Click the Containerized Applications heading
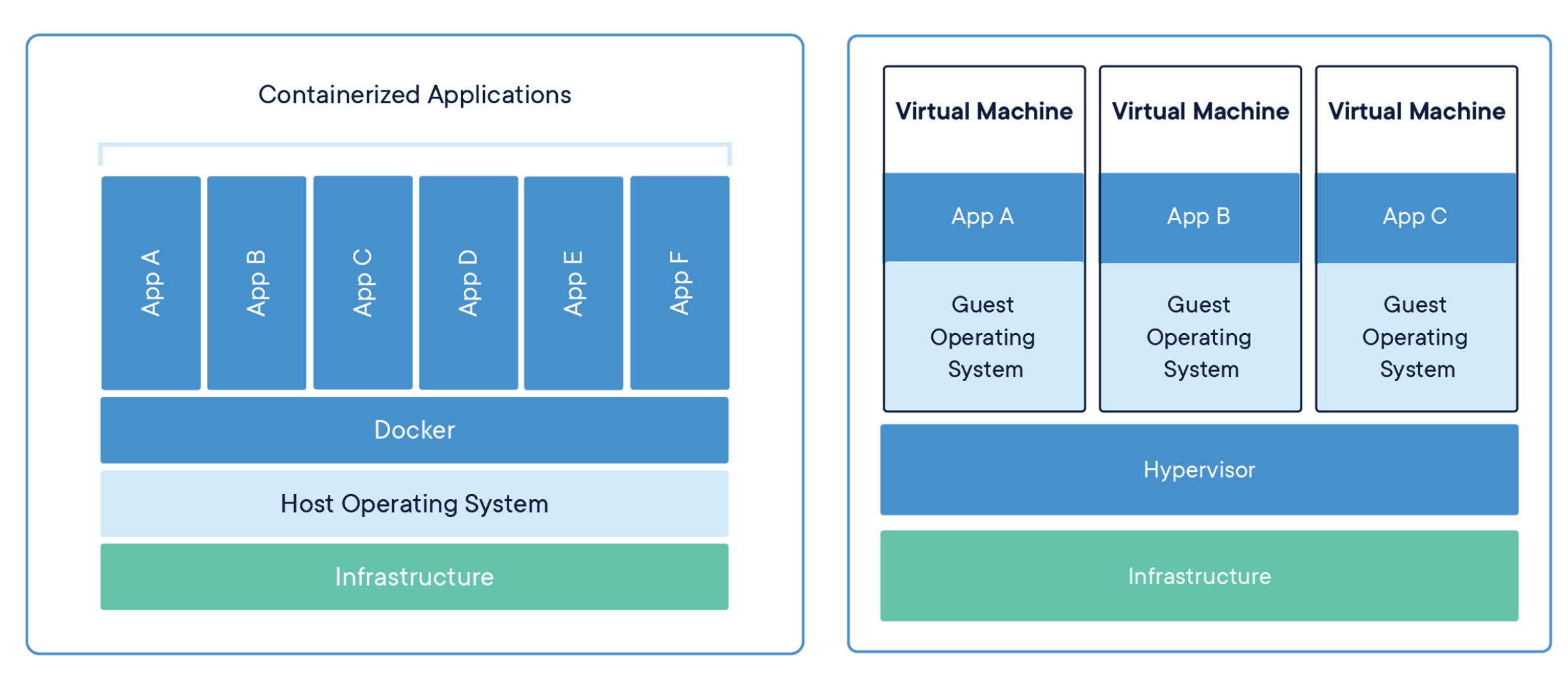 point(414,95)
